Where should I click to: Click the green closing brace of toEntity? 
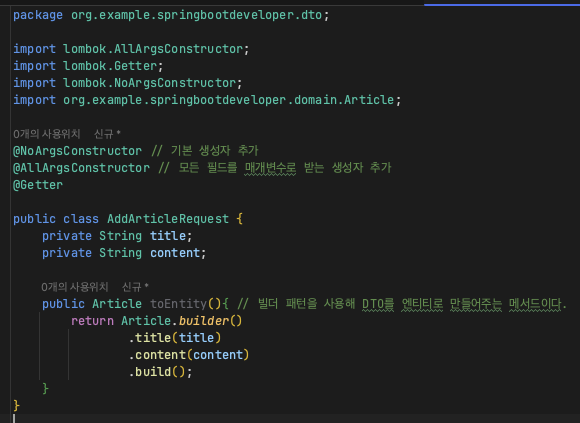pyautogui.click(x=45, y=389)
